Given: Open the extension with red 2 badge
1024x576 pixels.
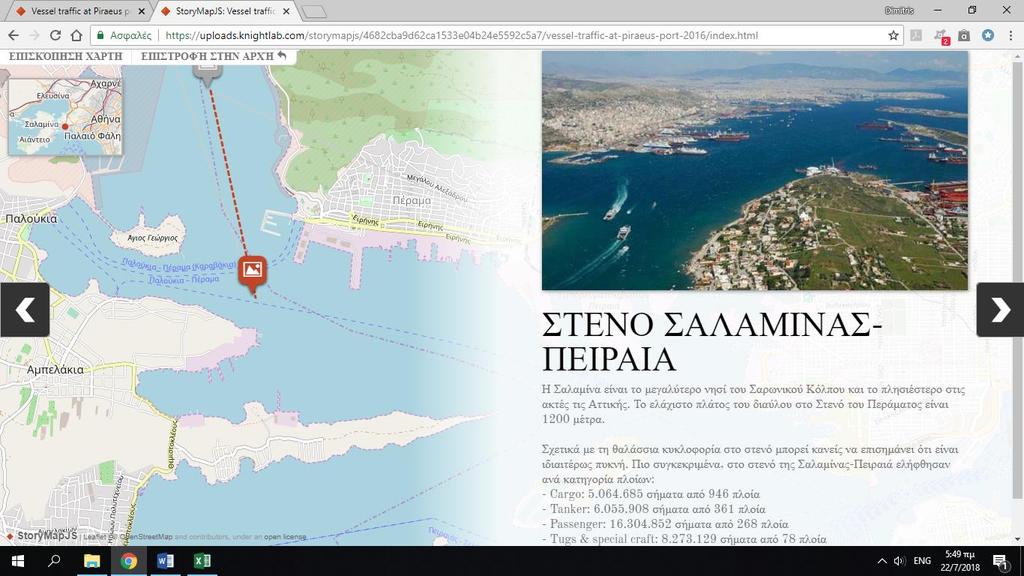Looking at the screenshot, I should click(x=941, y=36).
